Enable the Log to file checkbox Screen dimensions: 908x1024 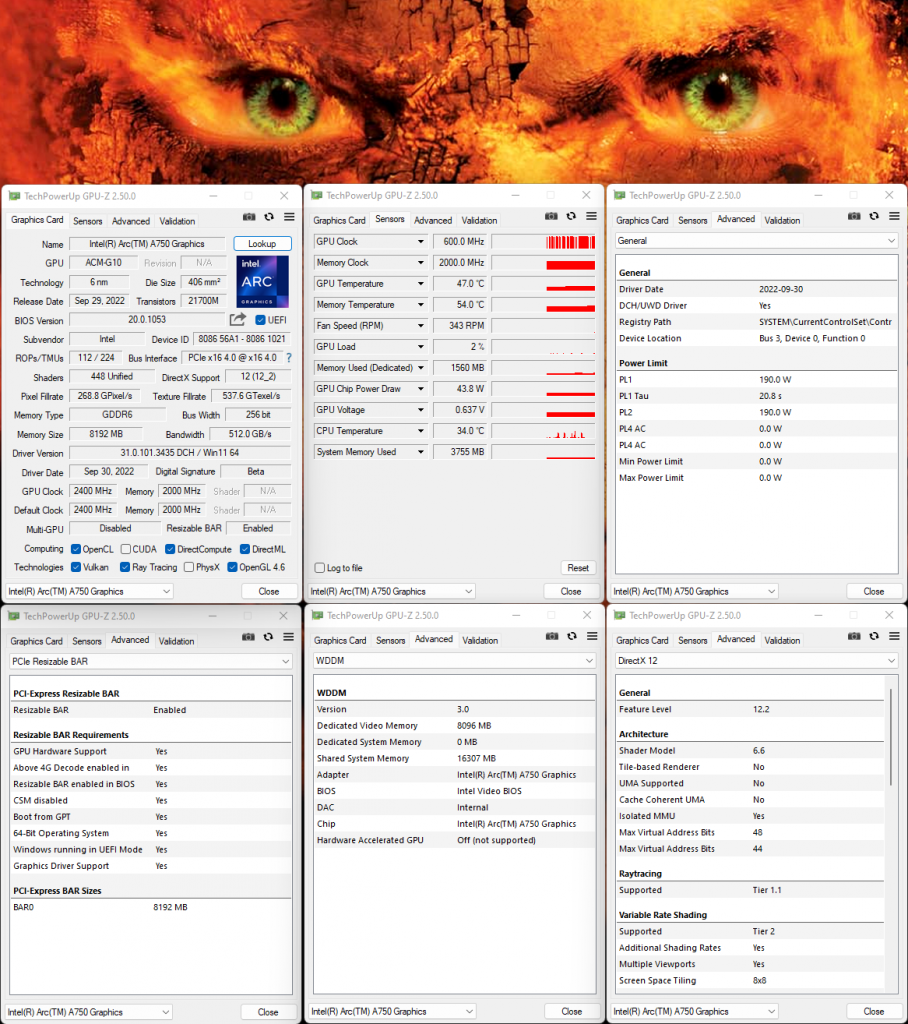tap(319, 568)
